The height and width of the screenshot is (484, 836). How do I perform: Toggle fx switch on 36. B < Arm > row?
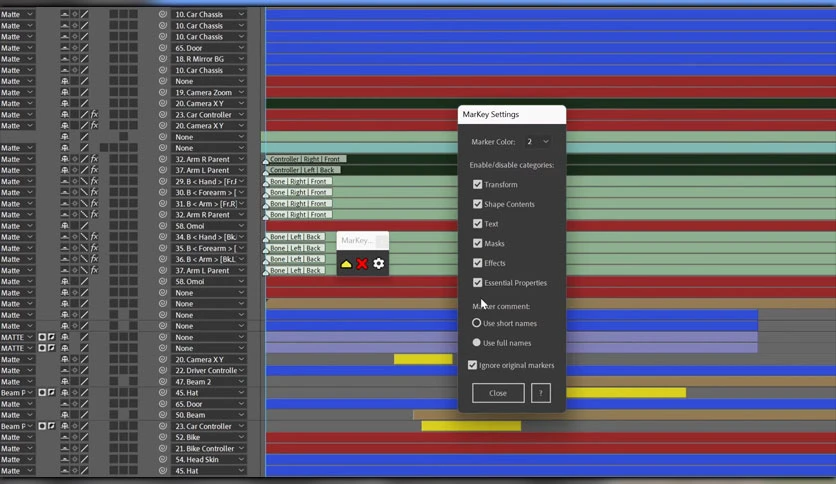tap(94, 259)
